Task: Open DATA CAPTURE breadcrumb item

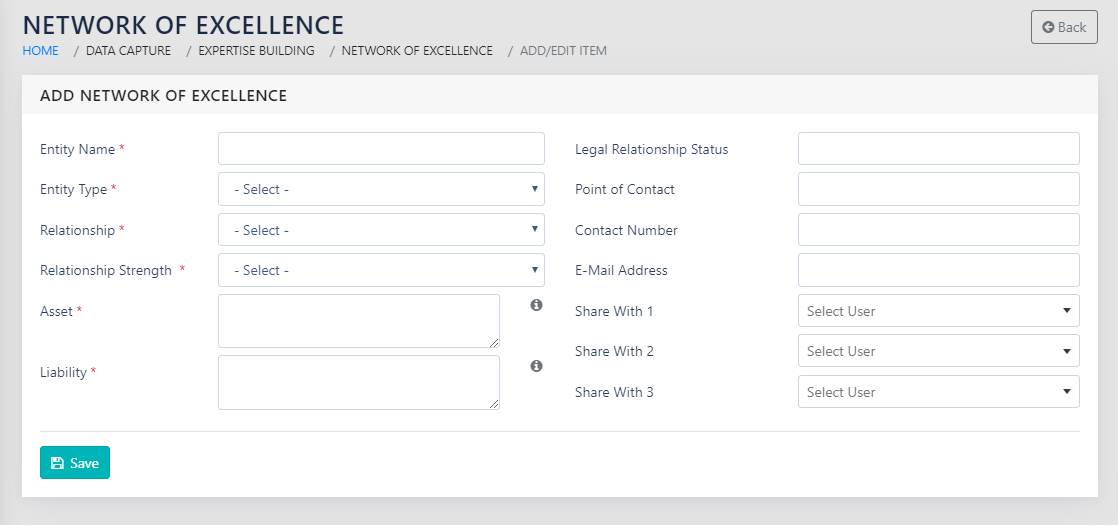Action: tap(128, 51)
